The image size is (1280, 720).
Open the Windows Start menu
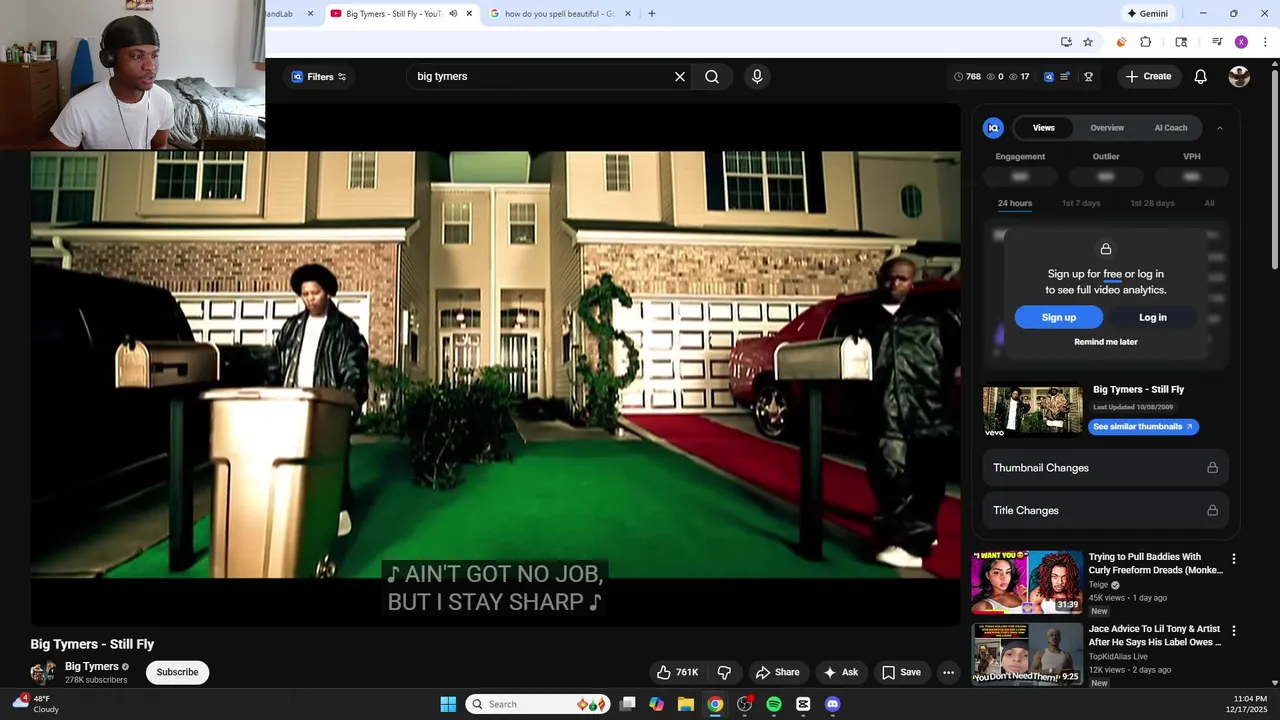click(x=448, y=704)
